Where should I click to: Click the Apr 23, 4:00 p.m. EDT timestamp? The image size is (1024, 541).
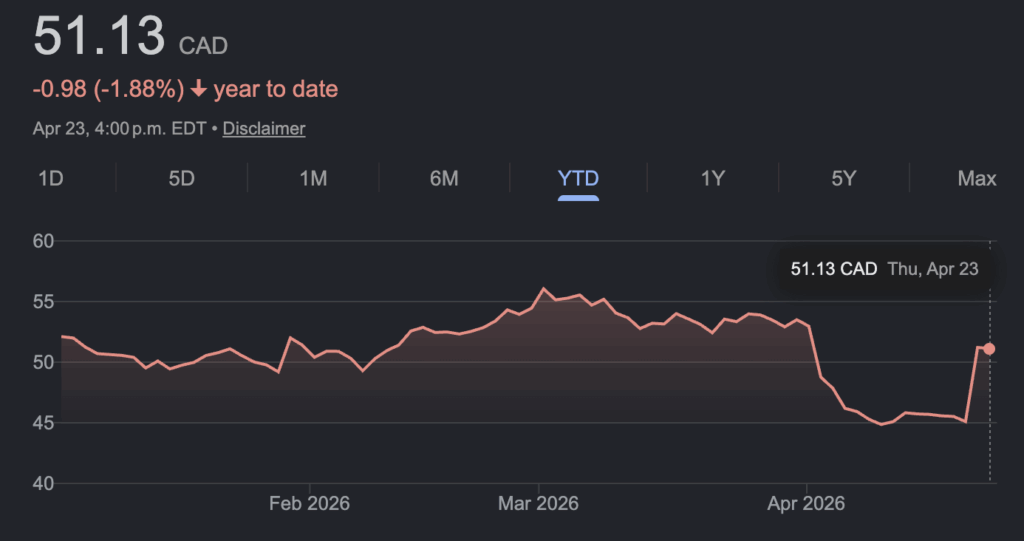pyautogui.click(x=121, y=129)
